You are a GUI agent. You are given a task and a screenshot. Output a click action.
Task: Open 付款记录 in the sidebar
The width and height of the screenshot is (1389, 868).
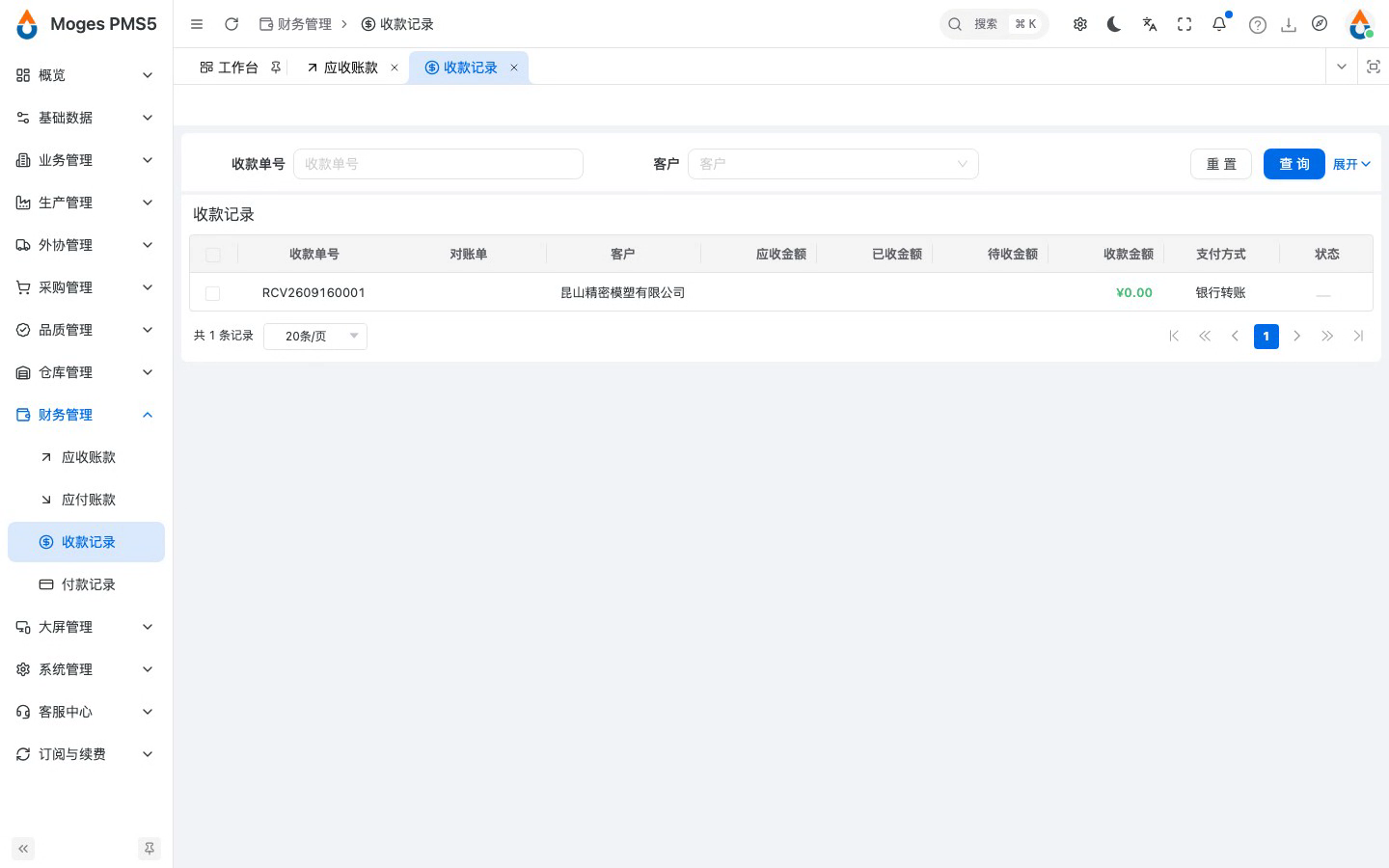86,584
